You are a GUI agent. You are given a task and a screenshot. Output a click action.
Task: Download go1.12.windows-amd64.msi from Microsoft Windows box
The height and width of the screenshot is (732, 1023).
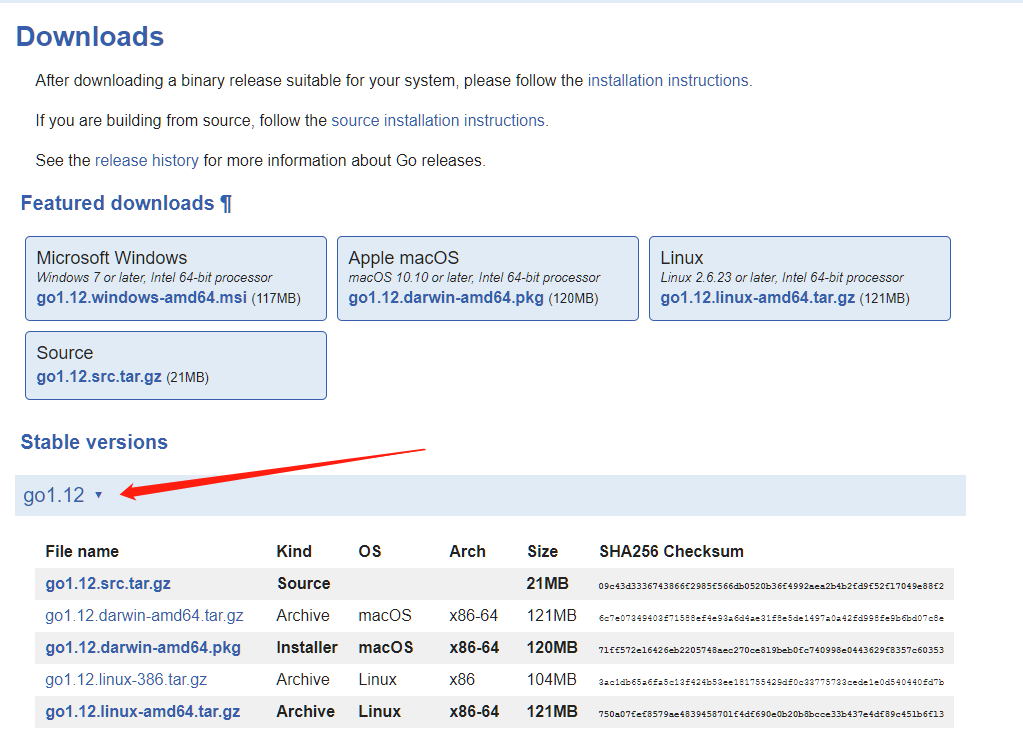tap(142, 298)
